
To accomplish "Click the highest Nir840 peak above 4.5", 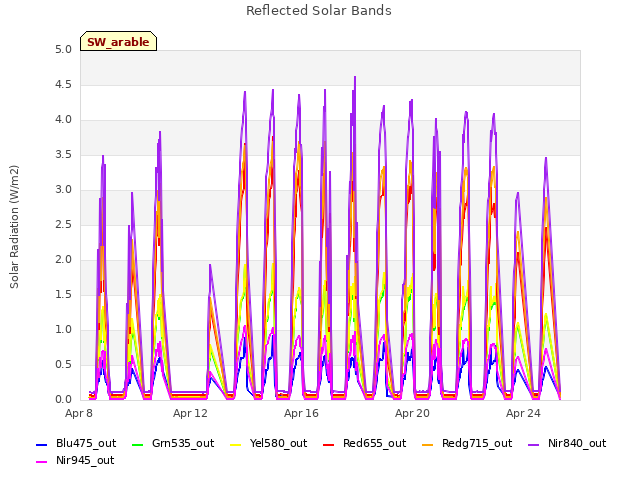I will [x=355, y=77].
